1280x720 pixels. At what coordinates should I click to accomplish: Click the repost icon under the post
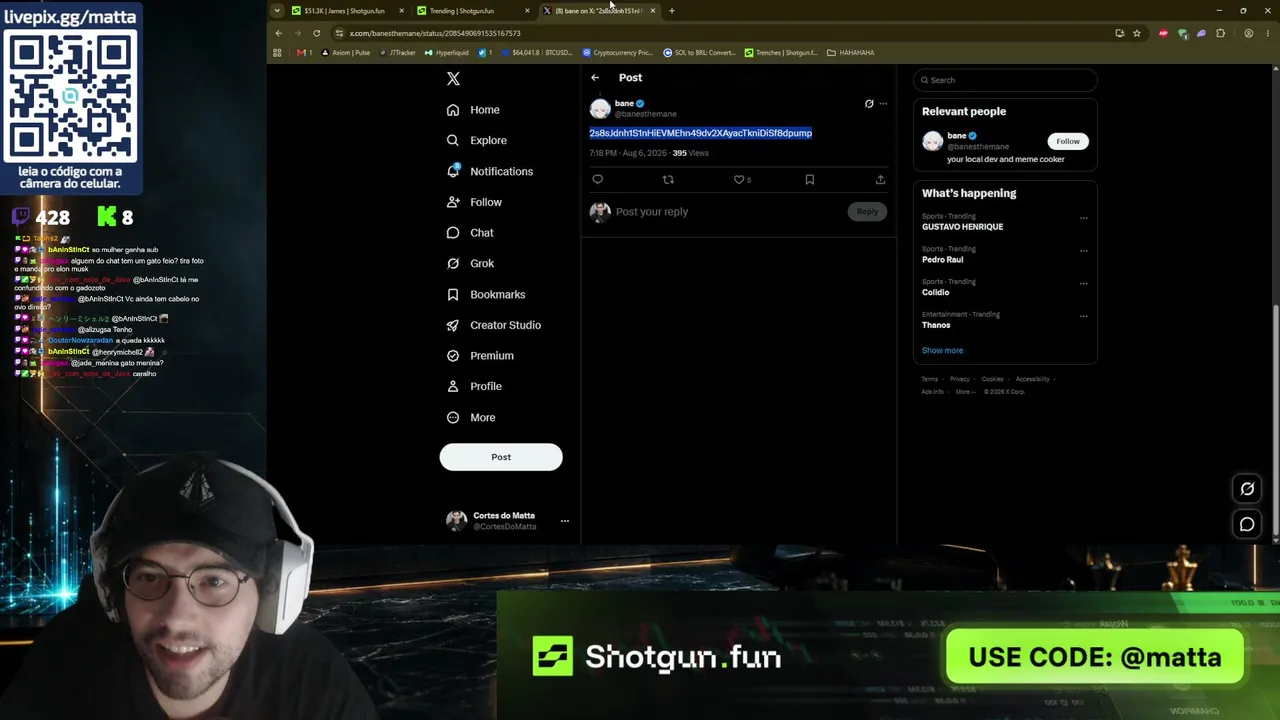[x=668, y=180]
